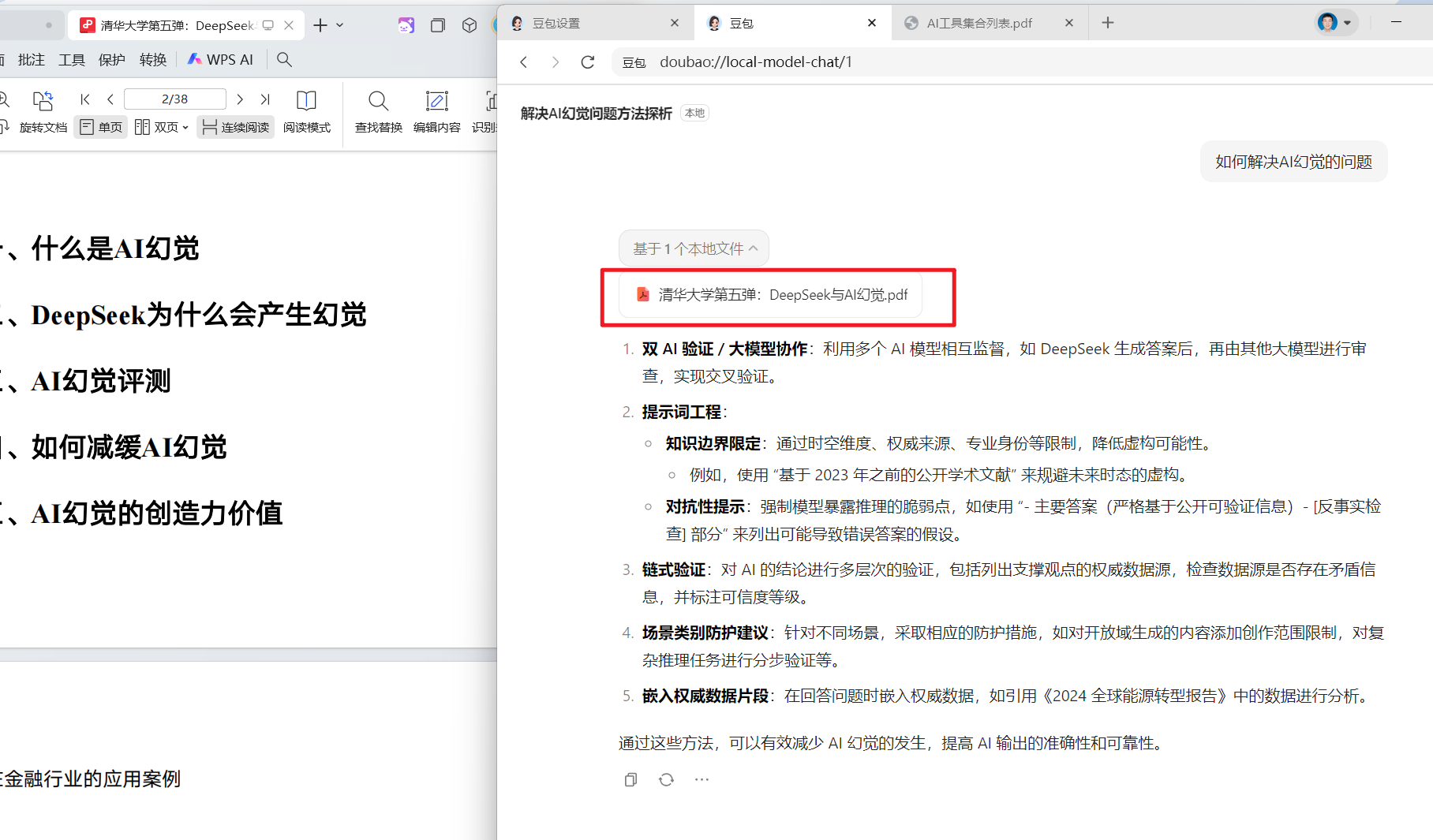Click edit content (编辑内容) tool

[436, 112]
